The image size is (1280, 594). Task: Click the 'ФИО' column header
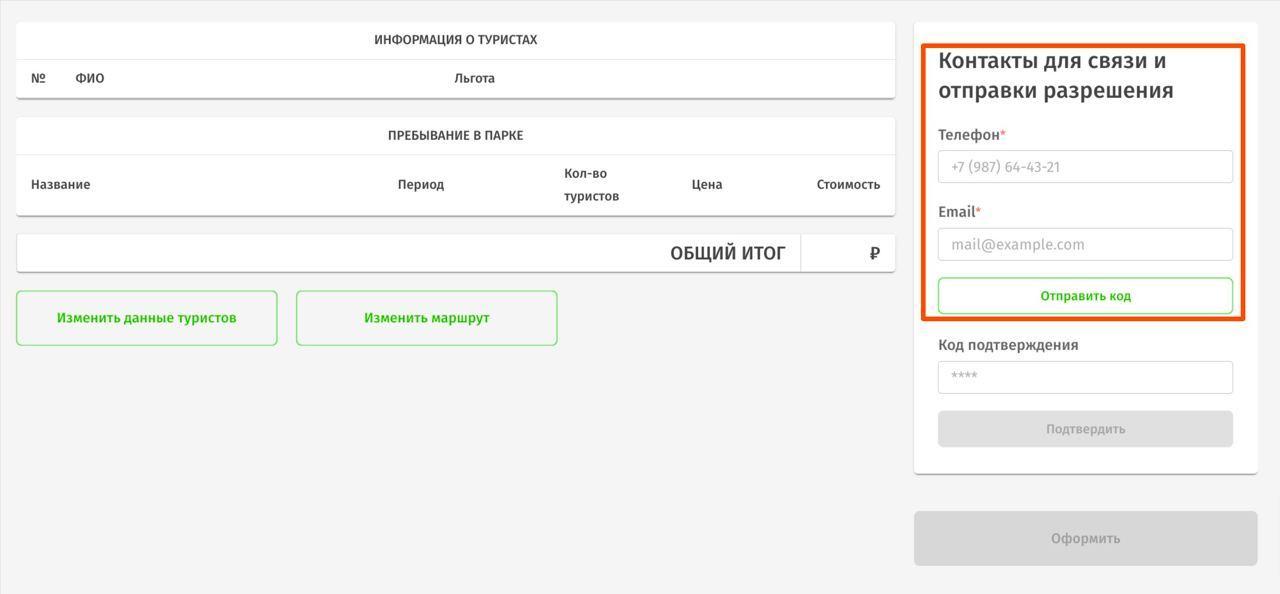click(x=90, y=79)
